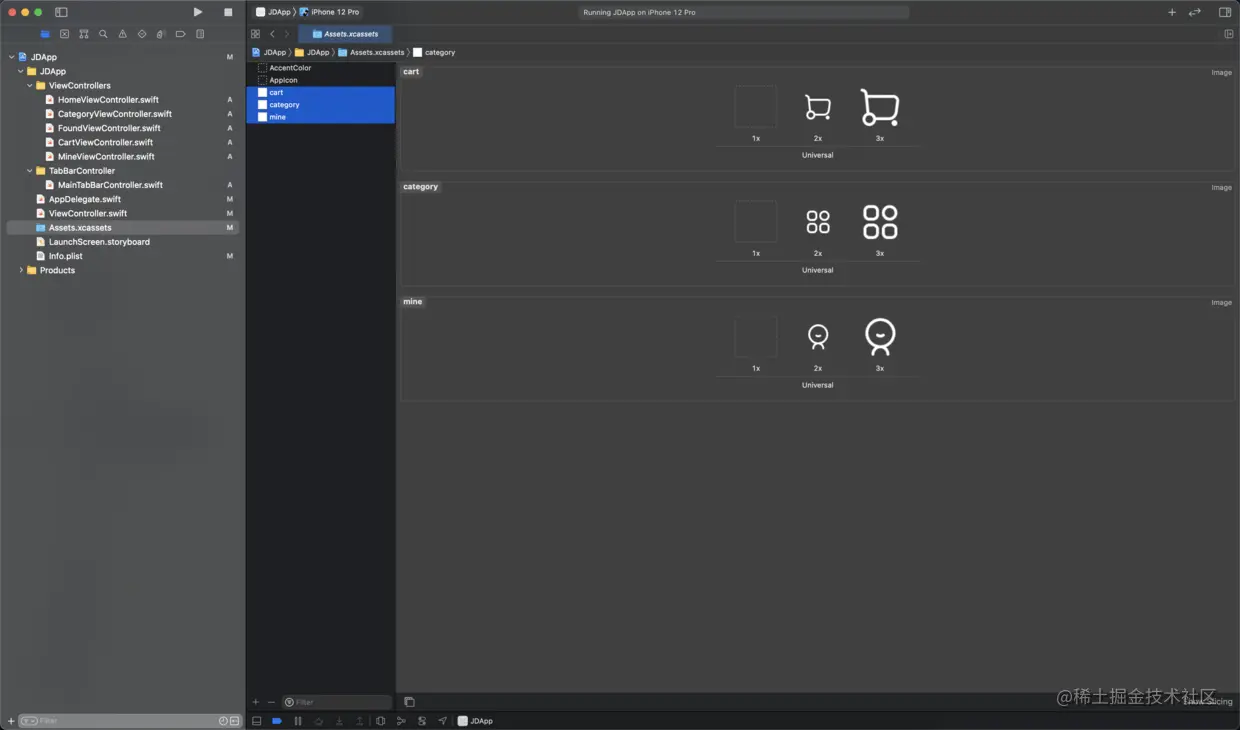Stop the running JDApp with the Stop button
Screen dimensions: 1240x730
[x=228, y=12]
